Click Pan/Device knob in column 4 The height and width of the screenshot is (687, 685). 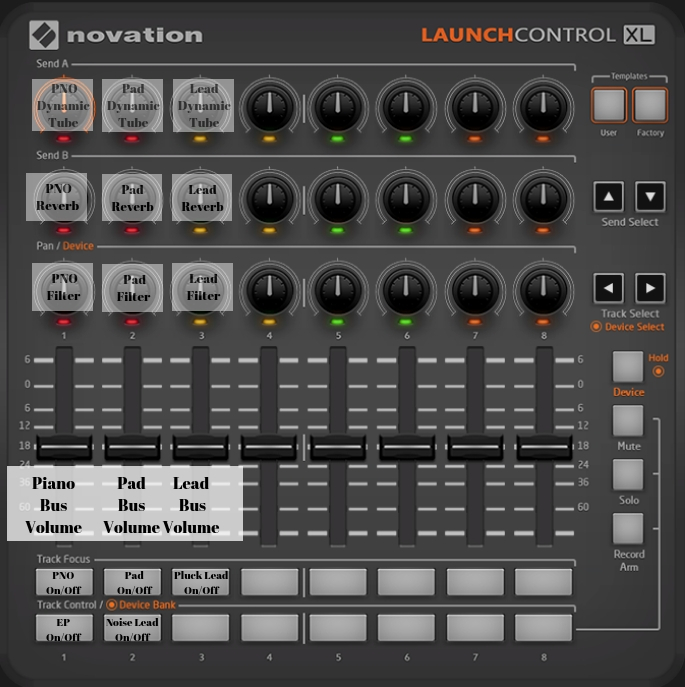[x=270, y=290]
